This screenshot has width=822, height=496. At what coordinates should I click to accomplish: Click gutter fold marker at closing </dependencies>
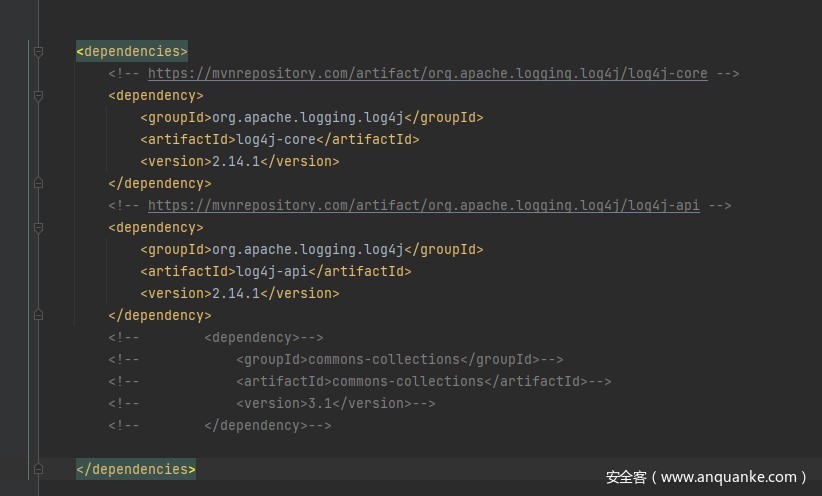[x=38, y=469]
